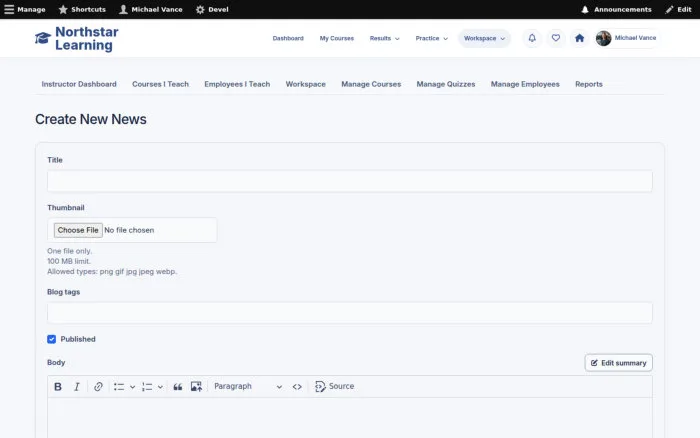The height and width of the screenshot is (438, 700).
Task: Open the Paragraph heading dropdown
Action: point(248,387)
